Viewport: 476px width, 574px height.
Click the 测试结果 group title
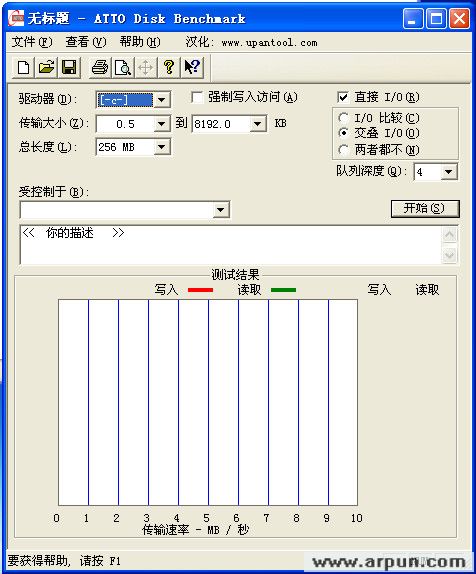[x=235, y=275]
